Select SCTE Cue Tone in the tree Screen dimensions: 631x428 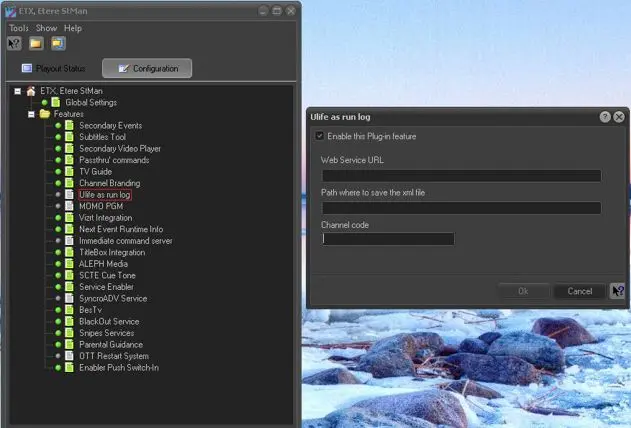107,276
